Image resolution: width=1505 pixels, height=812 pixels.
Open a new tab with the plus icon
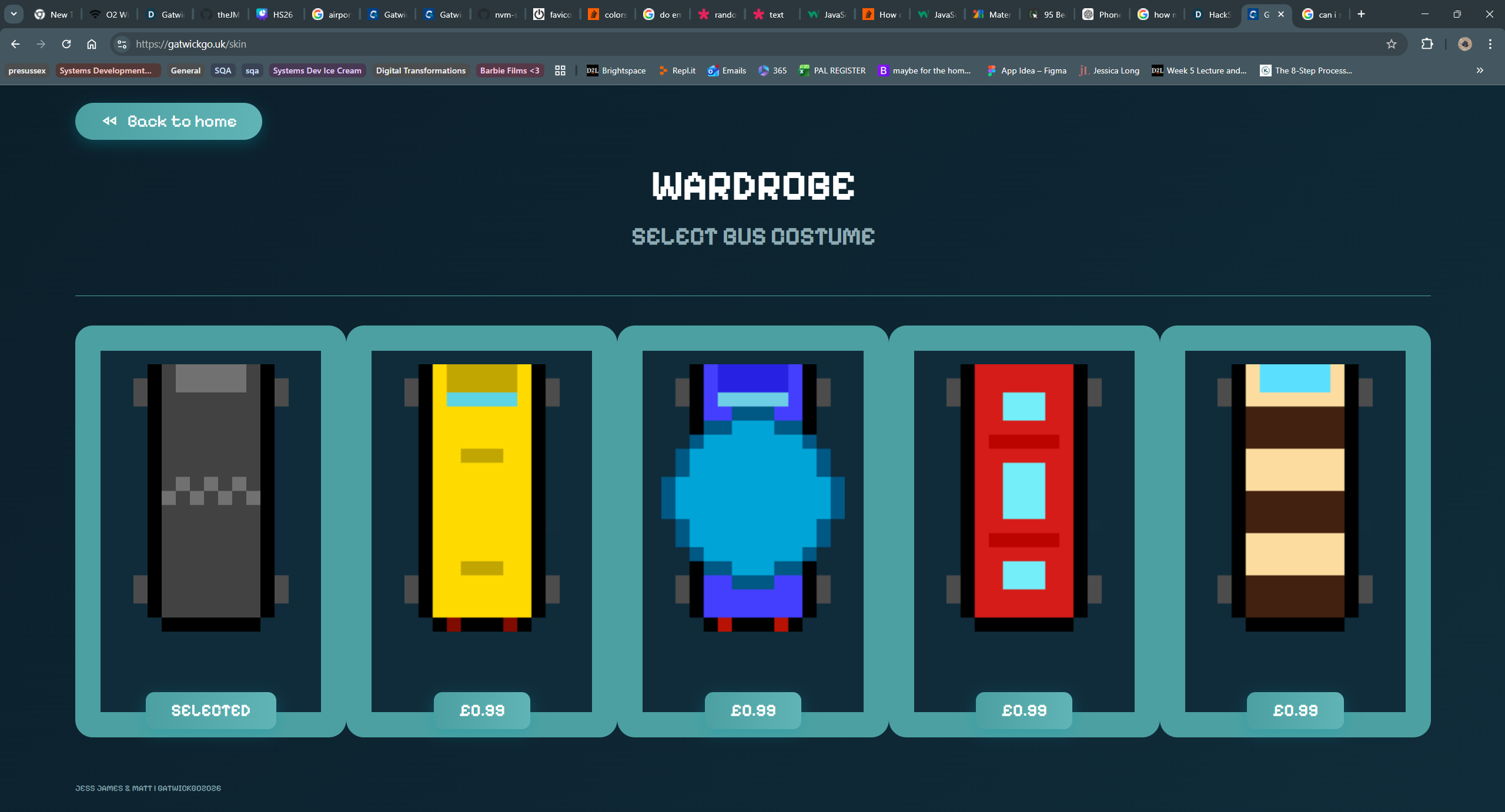click(x=1361, y=14)
